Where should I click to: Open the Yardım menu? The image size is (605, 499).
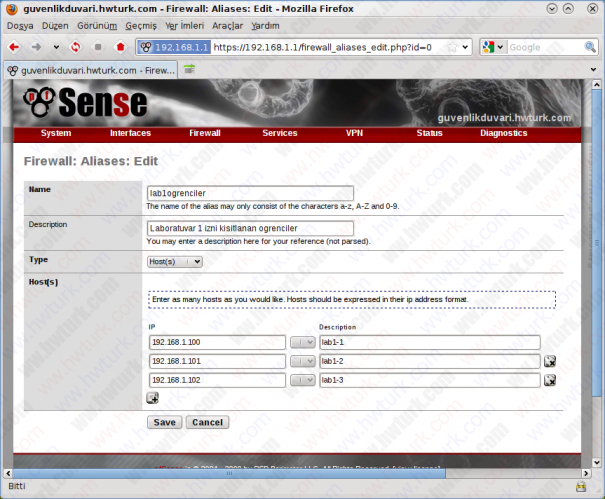[x=265, y=26]
